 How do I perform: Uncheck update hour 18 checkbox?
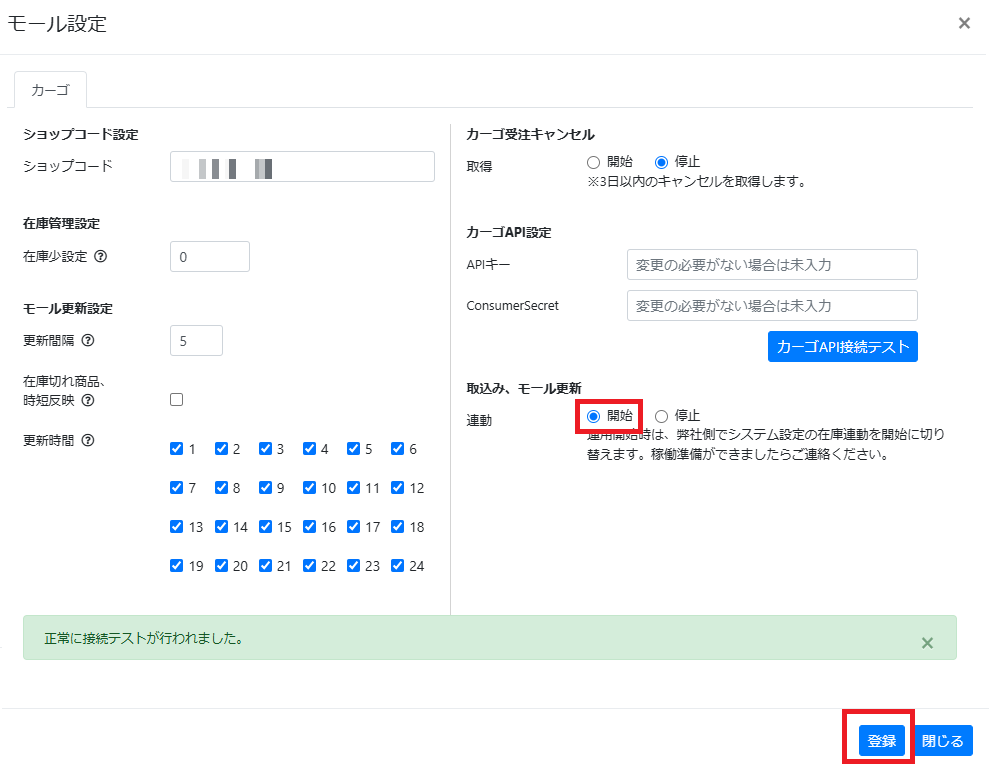pyautogui.click(x=397, y=527)
